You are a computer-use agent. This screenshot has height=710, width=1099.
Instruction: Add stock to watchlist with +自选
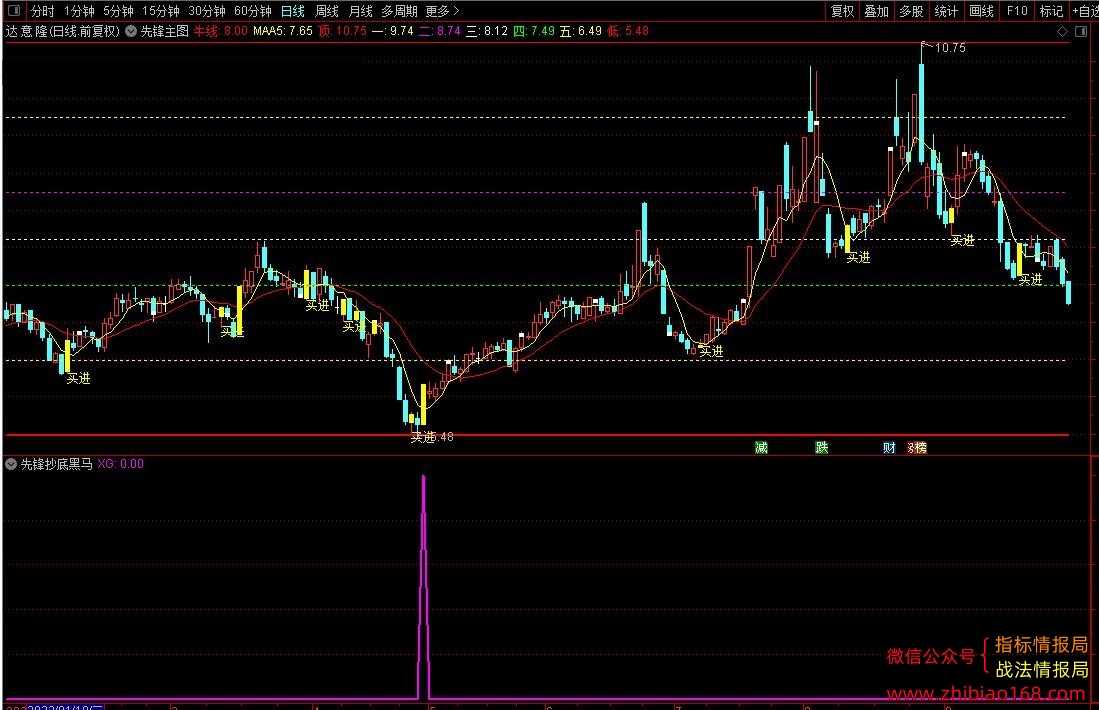pos(1086,11)
